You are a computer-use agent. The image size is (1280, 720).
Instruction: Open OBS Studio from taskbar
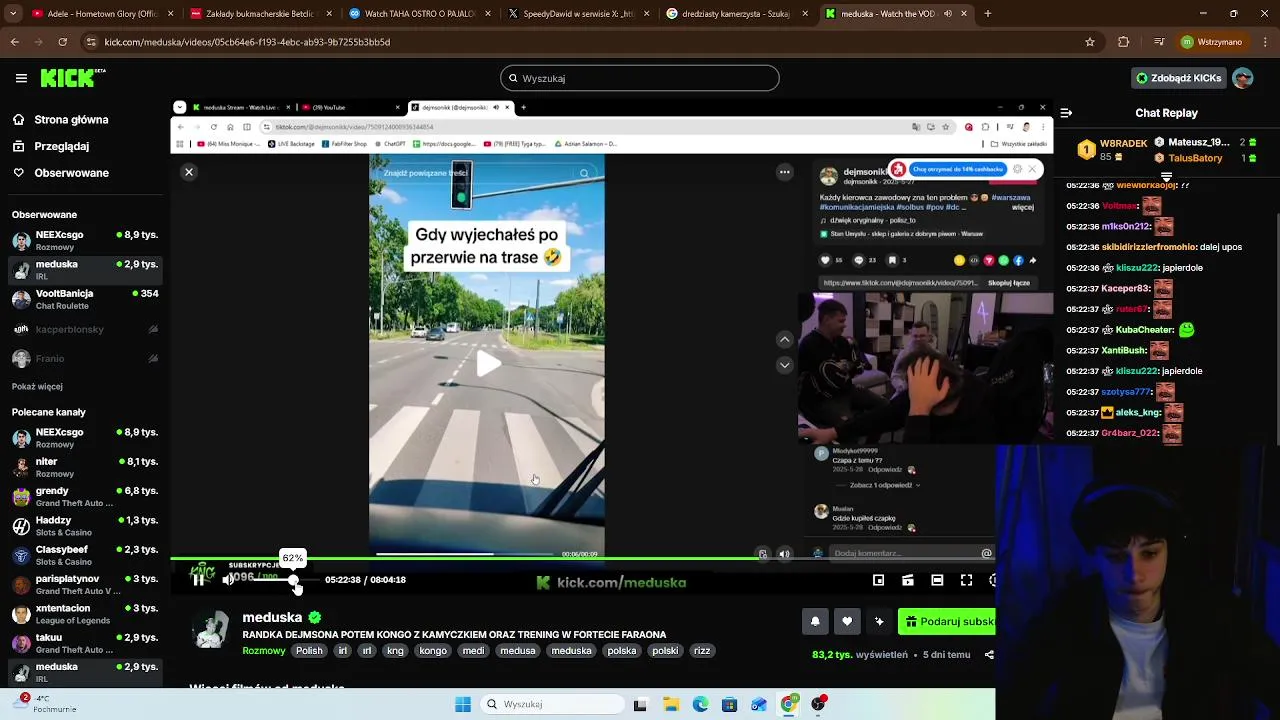point(818,704)
